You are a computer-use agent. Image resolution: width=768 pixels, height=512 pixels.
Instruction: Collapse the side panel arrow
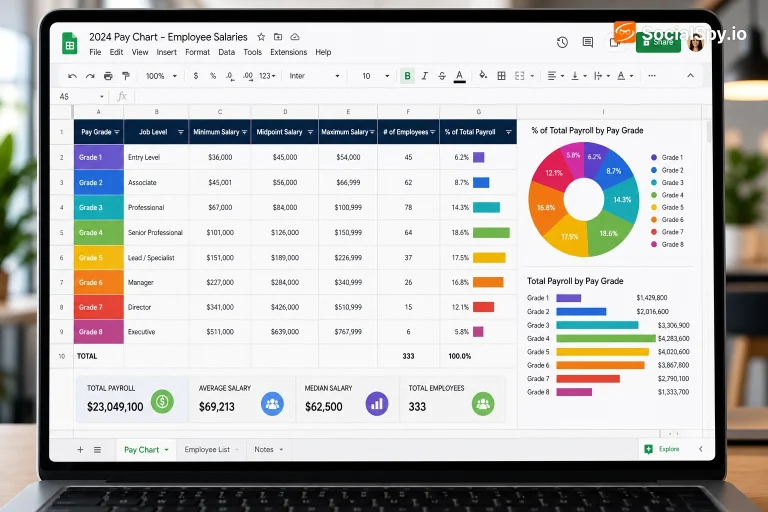(x=700, y=449)
